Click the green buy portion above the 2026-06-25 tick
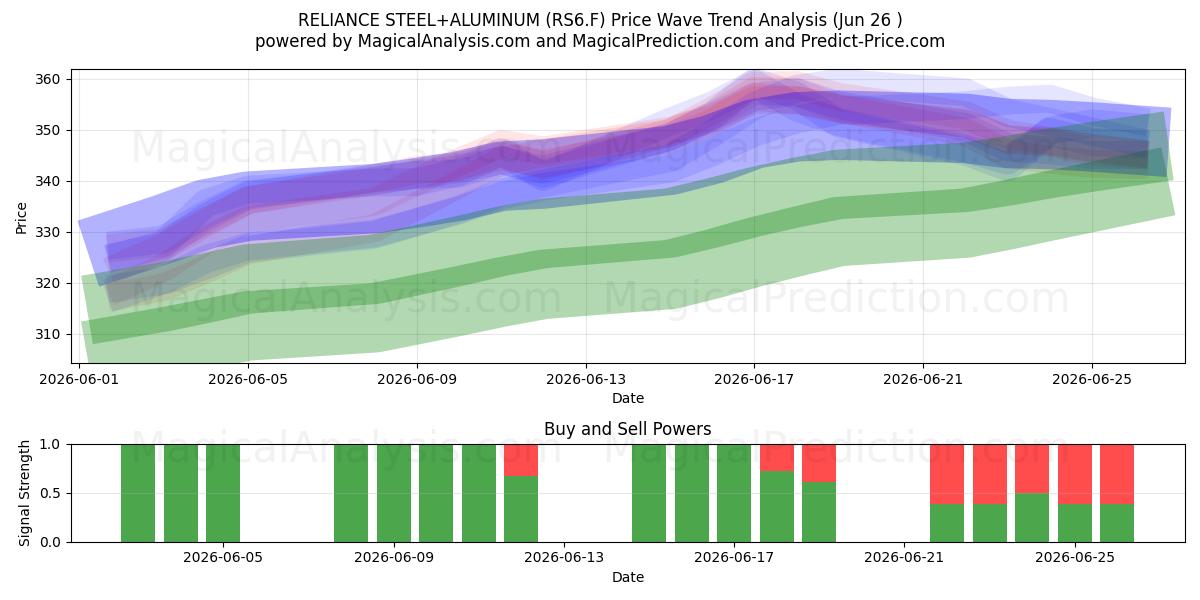1200x600 pixels. (x=1075, y=523)
